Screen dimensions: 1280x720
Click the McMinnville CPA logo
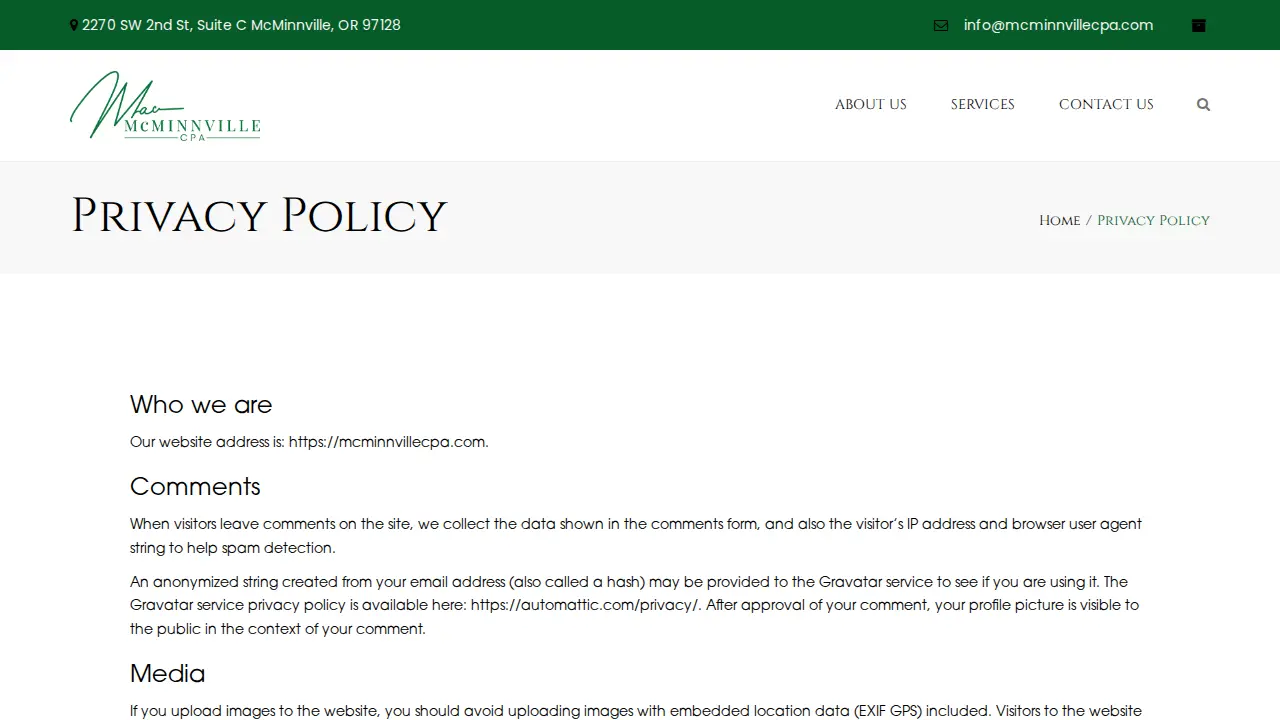coord(165,105)
